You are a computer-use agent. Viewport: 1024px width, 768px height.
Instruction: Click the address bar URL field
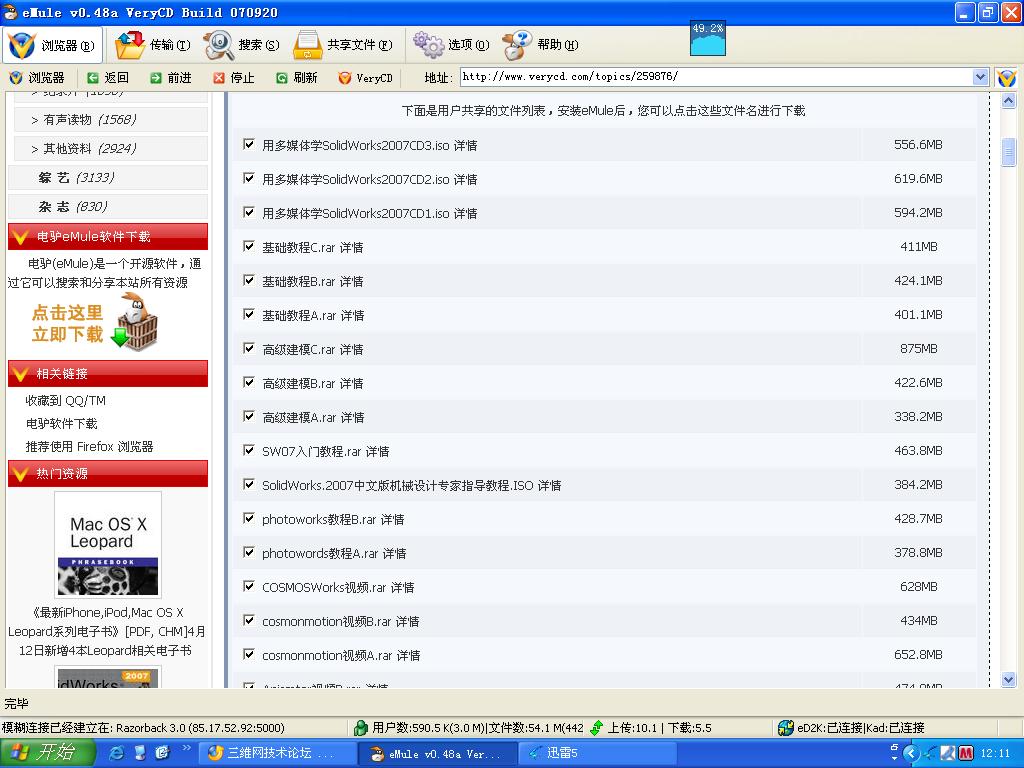pyautogui.click(x=716, y=77)
